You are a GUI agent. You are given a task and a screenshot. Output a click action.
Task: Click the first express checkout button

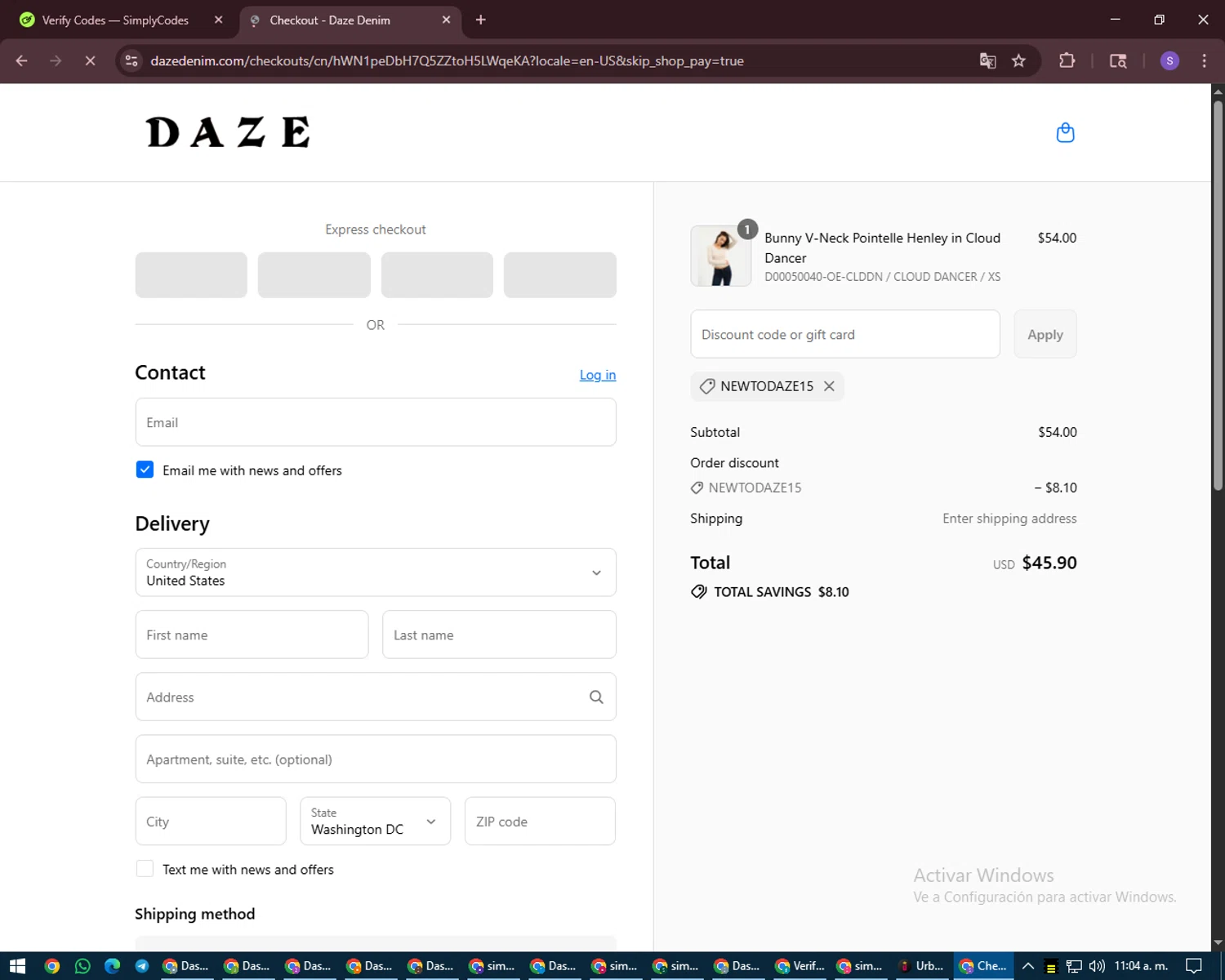click(x=191, y=275)
